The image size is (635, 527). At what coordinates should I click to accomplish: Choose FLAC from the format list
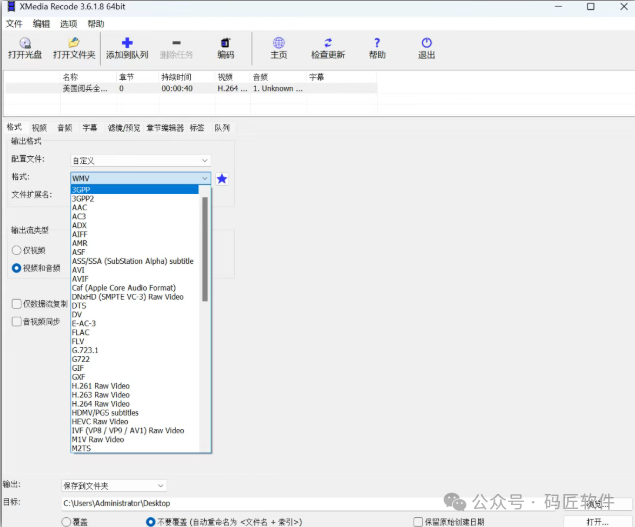click(x=81, y=332)
